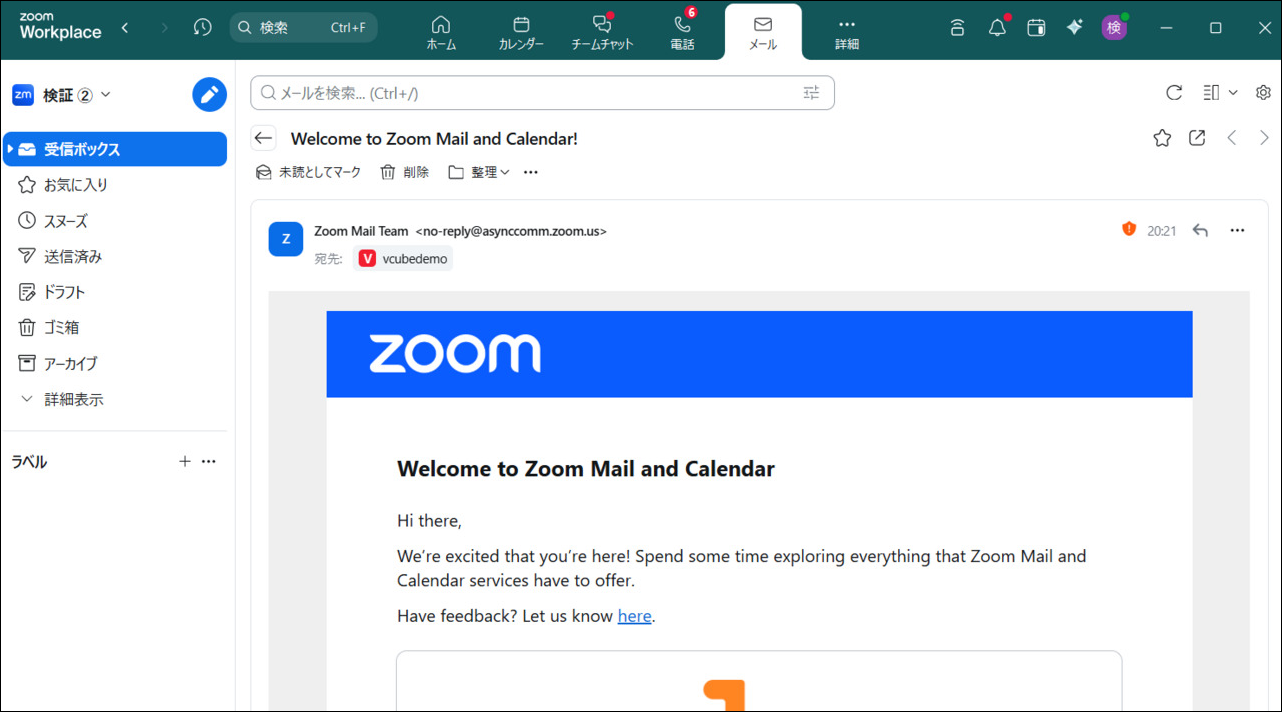Switch to the カレンダー tab
The image size is (1282, 712).
521,32
